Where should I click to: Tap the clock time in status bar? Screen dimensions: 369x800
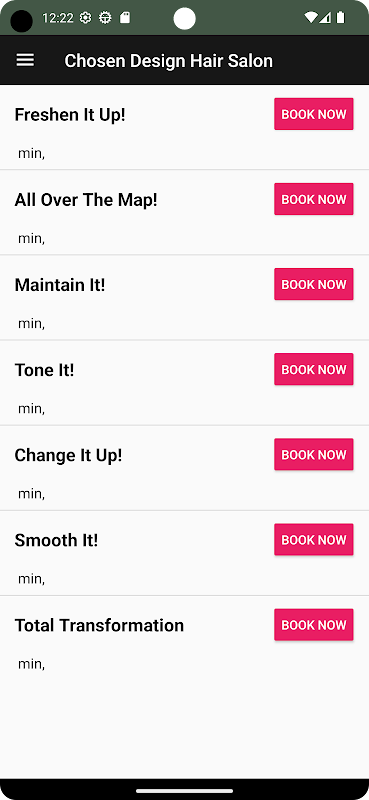[x=58, y=18]
